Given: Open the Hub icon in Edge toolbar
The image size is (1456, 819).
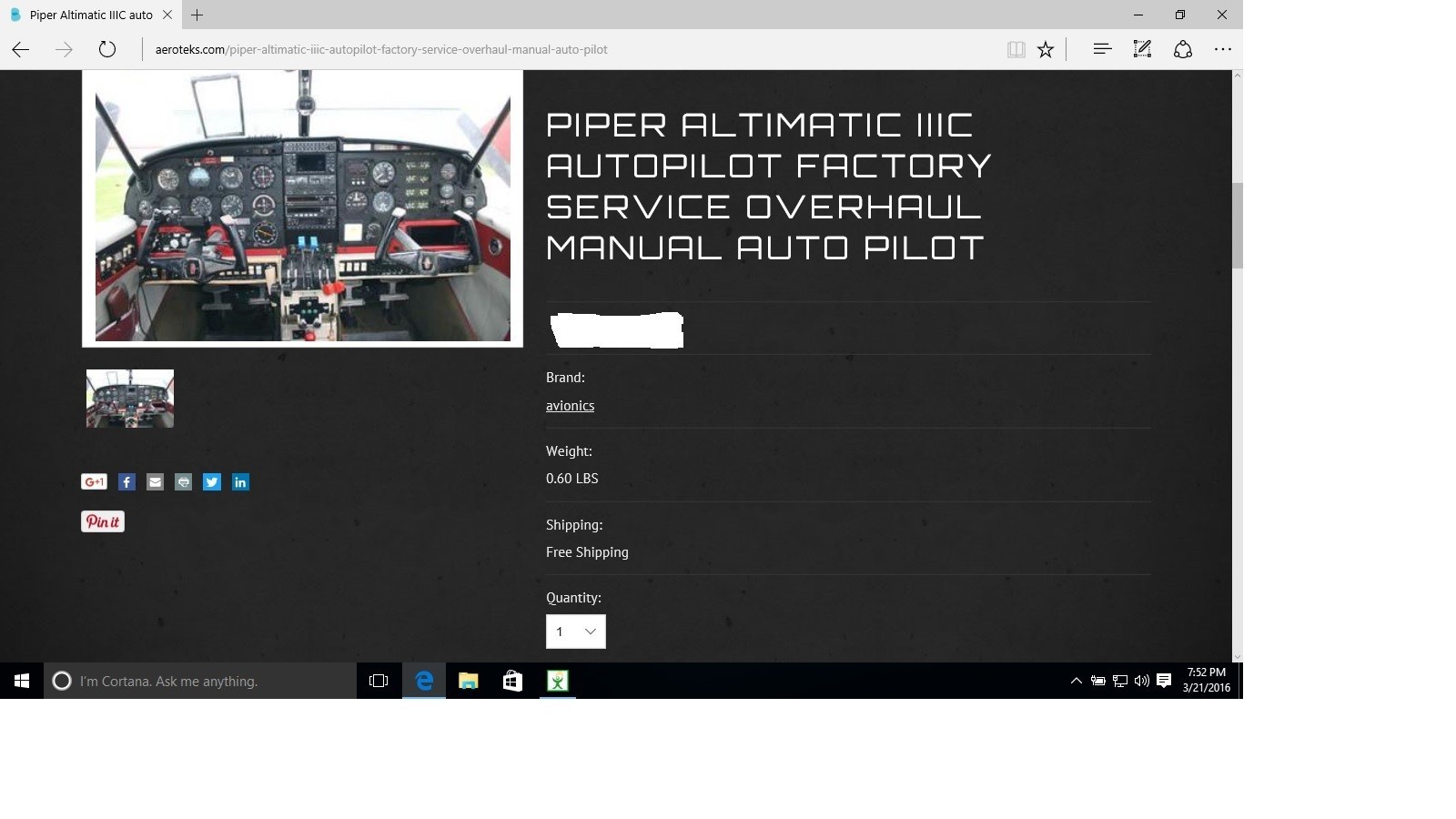Looking at the screenshot, I should coord(1101,49).
